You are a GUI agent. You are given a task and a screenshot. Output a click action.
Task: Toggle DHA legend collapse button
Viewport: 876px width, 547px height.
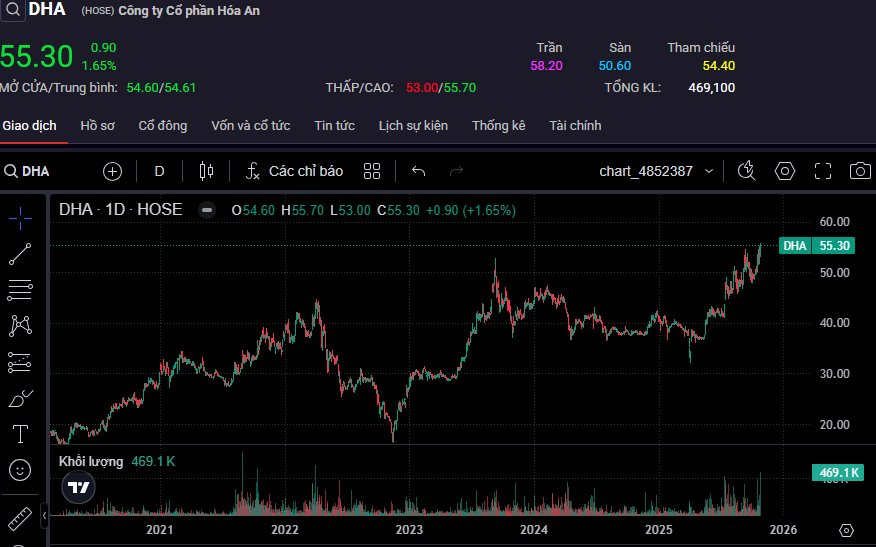[206, 210]
